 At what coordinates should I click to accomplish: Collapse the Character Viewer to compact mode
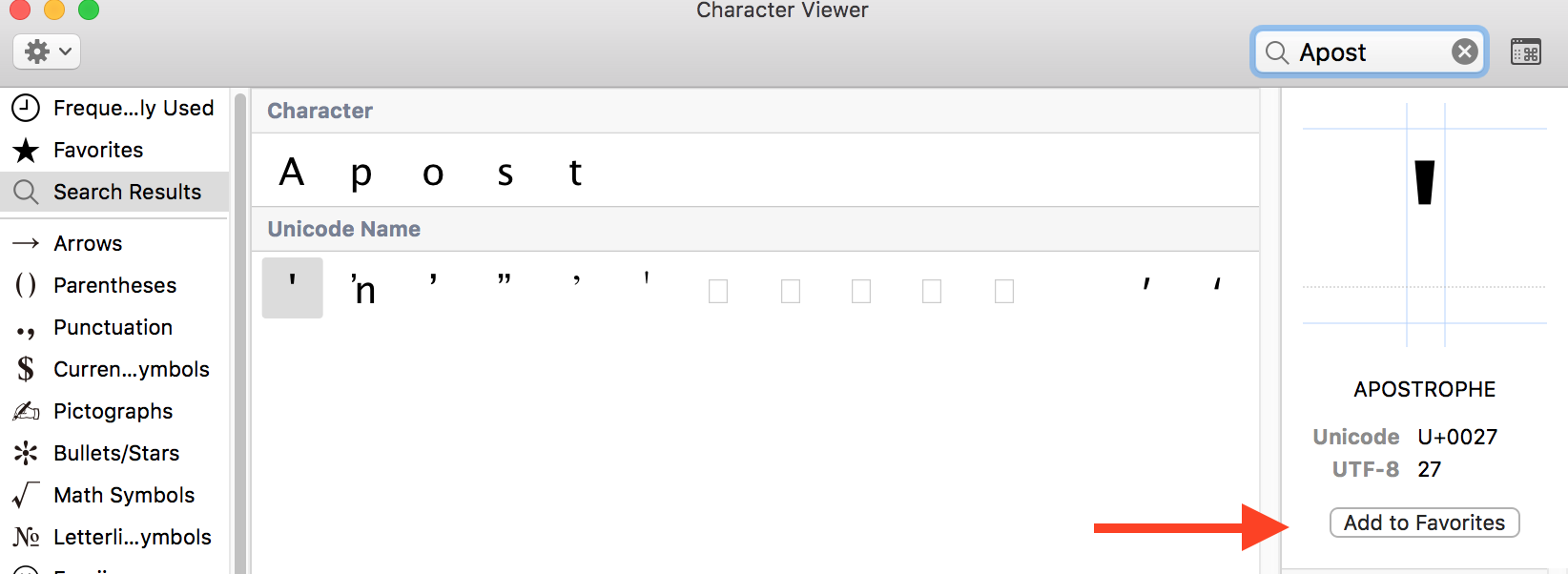coord(1526,51)
